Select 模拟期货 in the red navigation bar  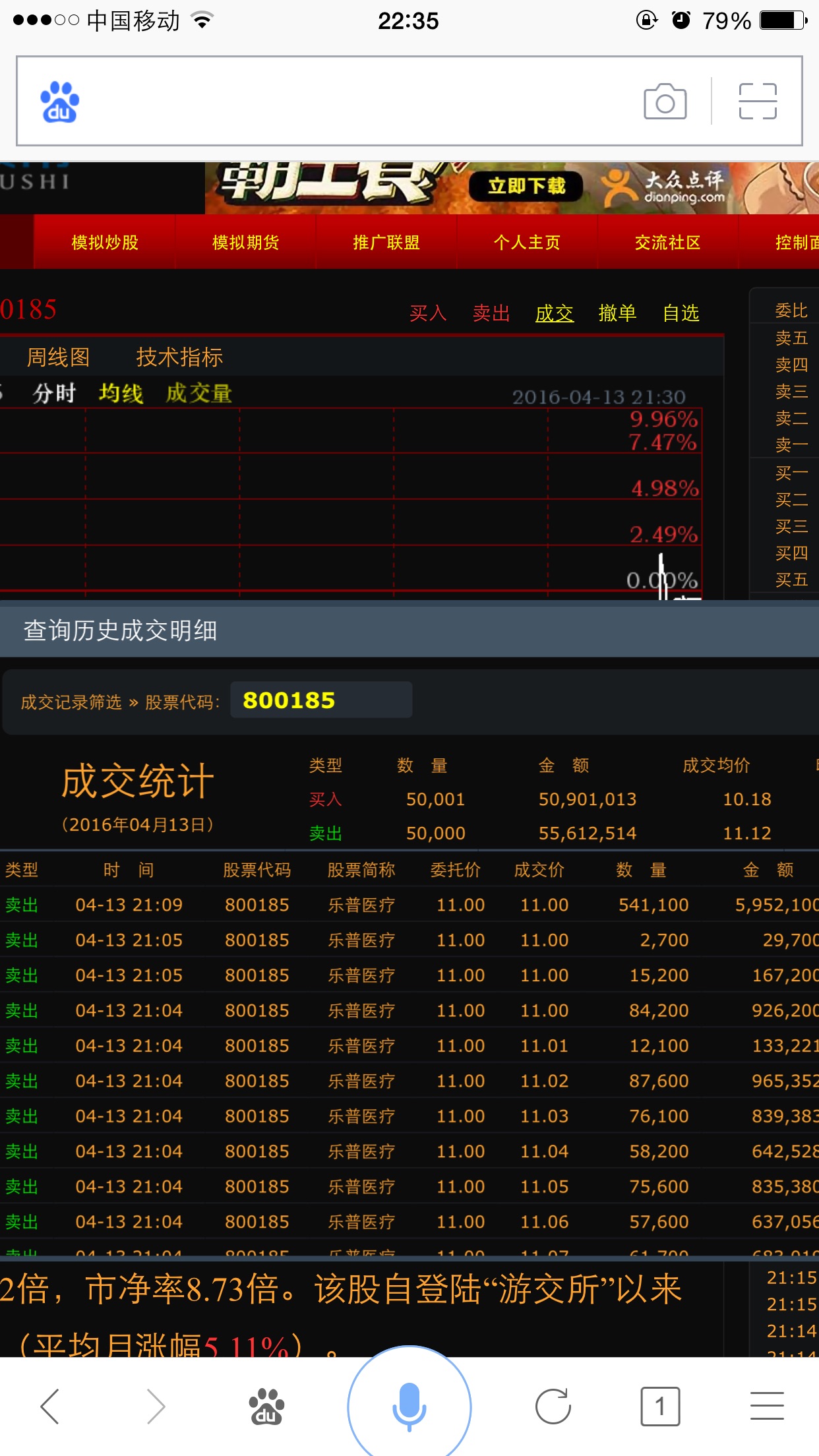point(245,243)
